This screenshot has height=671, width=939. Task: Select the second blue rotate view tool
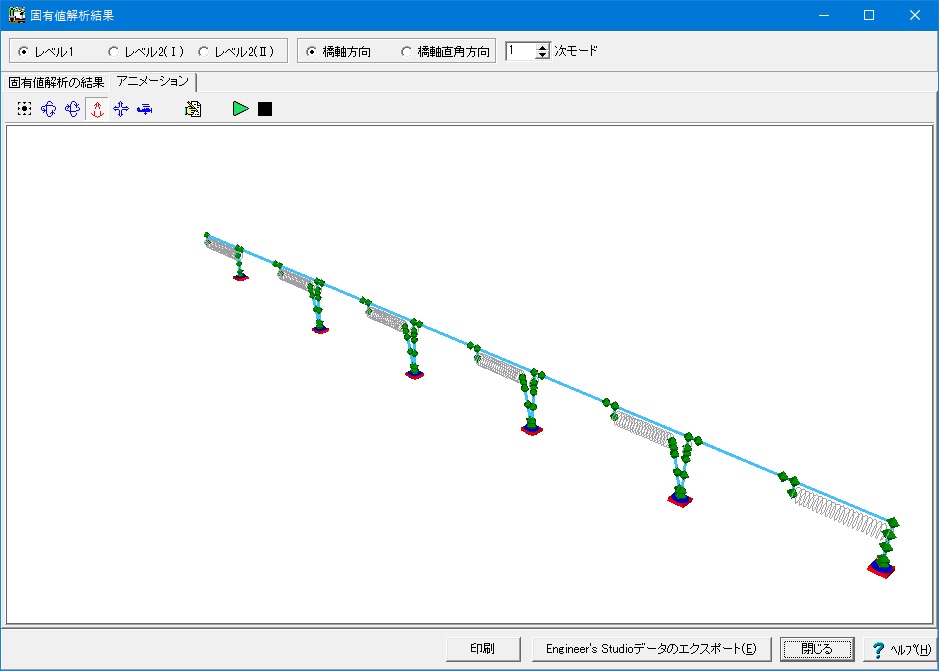click(72, 108)
